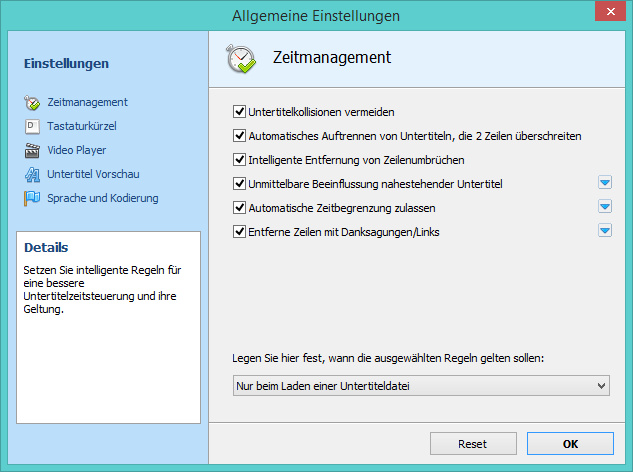Disable automatic splitting of subtitles over 2 lines
The width and height of the screenshot is (633, 472).
(239, 136)
